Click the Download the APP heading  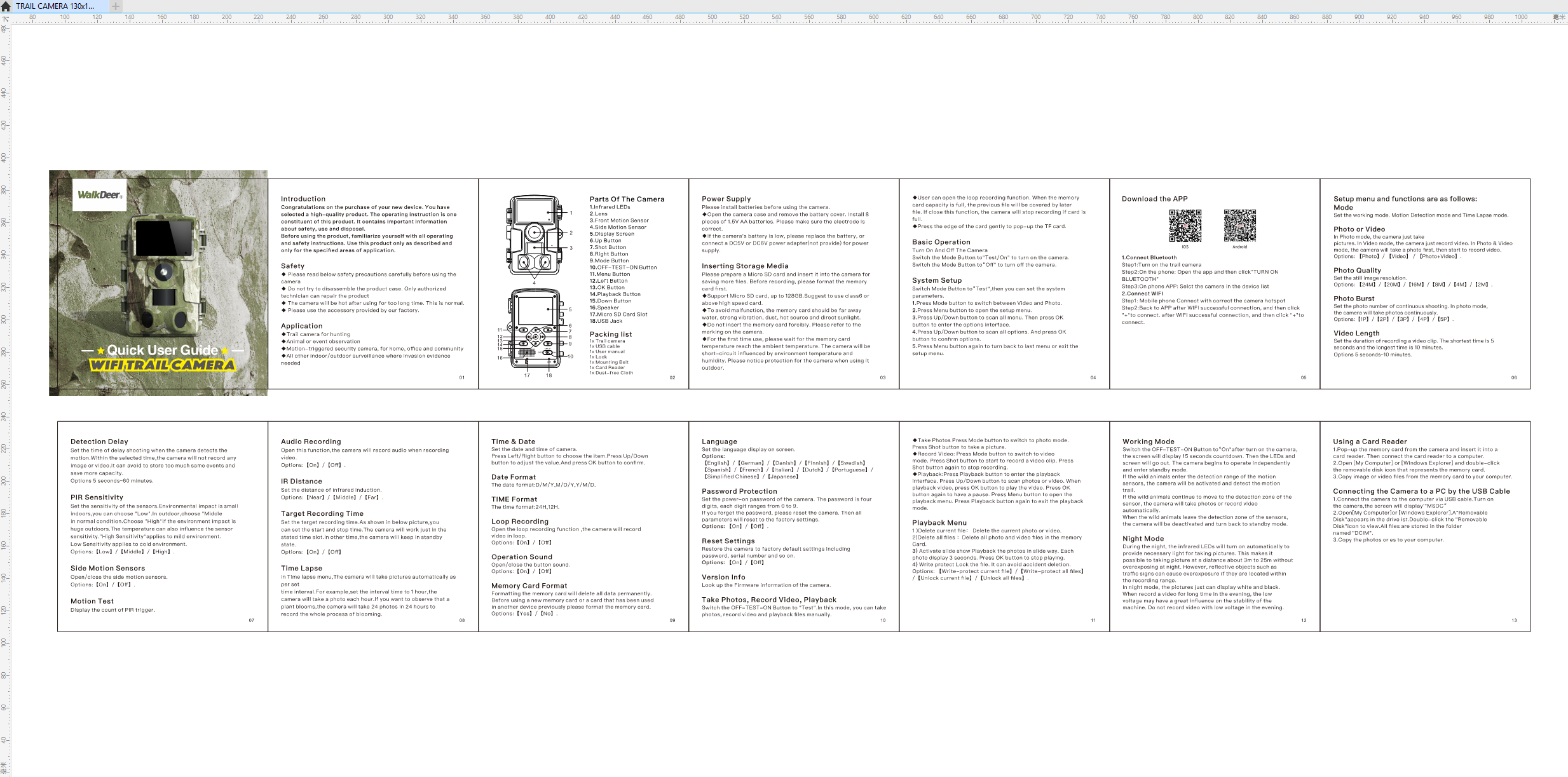(1154, 199)
